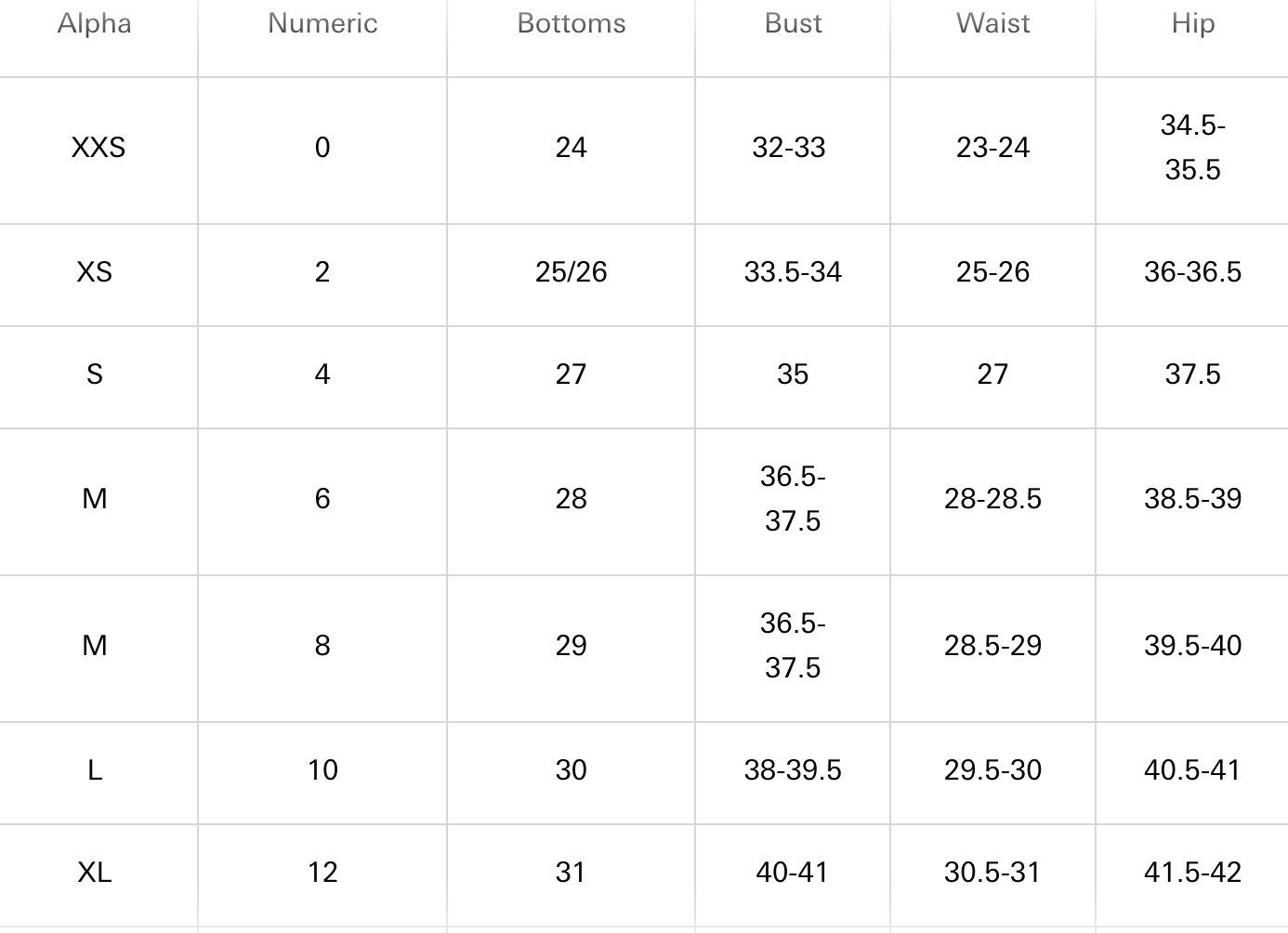This screenshot has width=1288, height=933.
Task: Select the XL size cell
Action: click(95, 873)
